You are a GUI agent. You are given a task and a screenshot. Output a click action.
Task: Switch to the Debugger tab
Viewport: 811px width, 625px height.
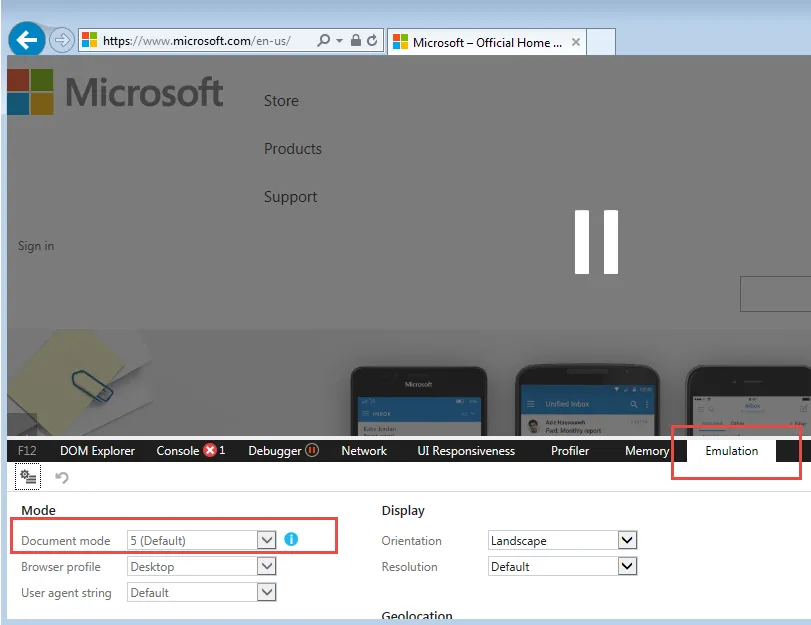click(x=275, y=451)
